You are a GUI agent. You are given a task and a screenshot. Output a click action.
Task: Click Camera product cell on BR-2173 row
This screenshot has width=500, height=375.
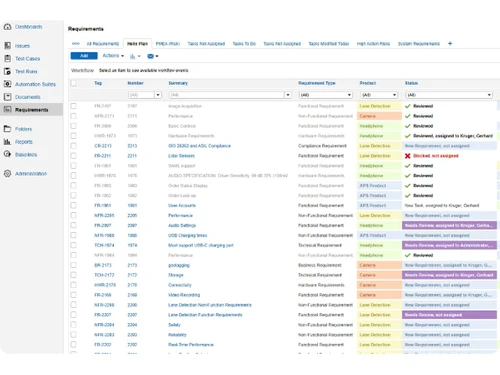pos(379,265)
